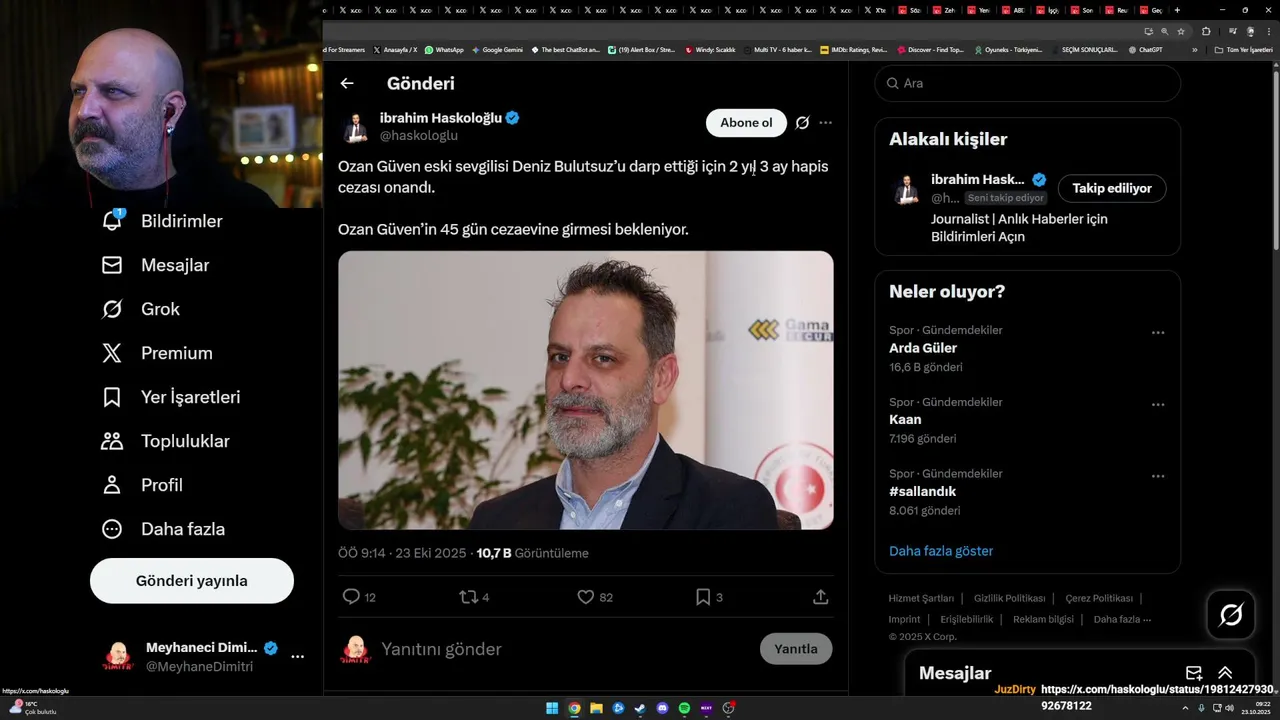Expand the Daha fazla sidebar menu
Image resolution: width=1280 pixels, height=720 pixels.
click(163, 529)
